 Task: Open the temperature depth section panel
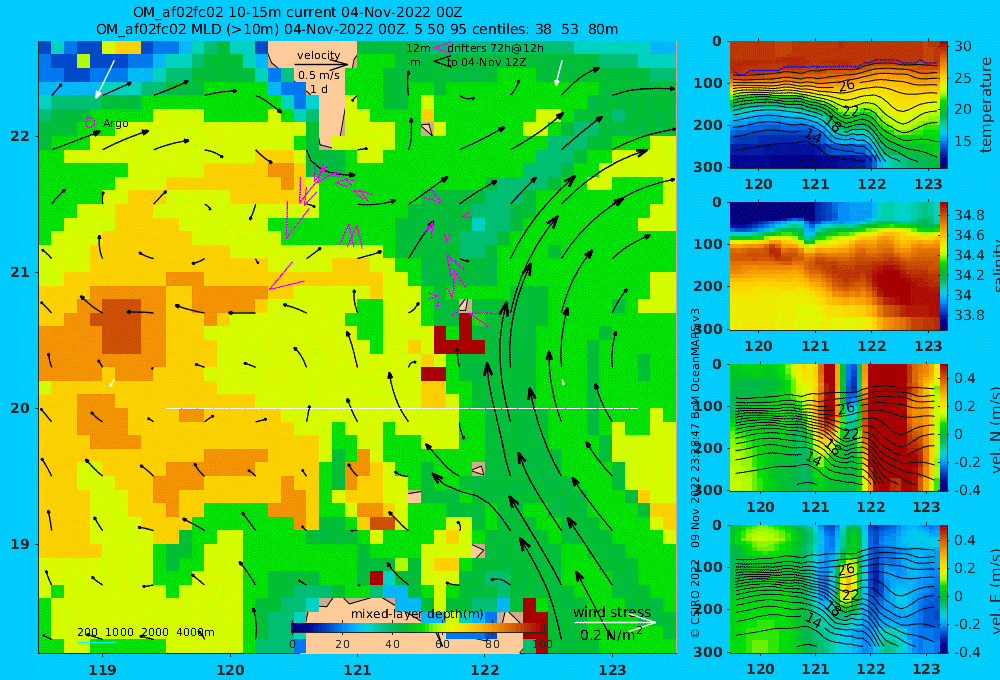[x=833, y=105]
